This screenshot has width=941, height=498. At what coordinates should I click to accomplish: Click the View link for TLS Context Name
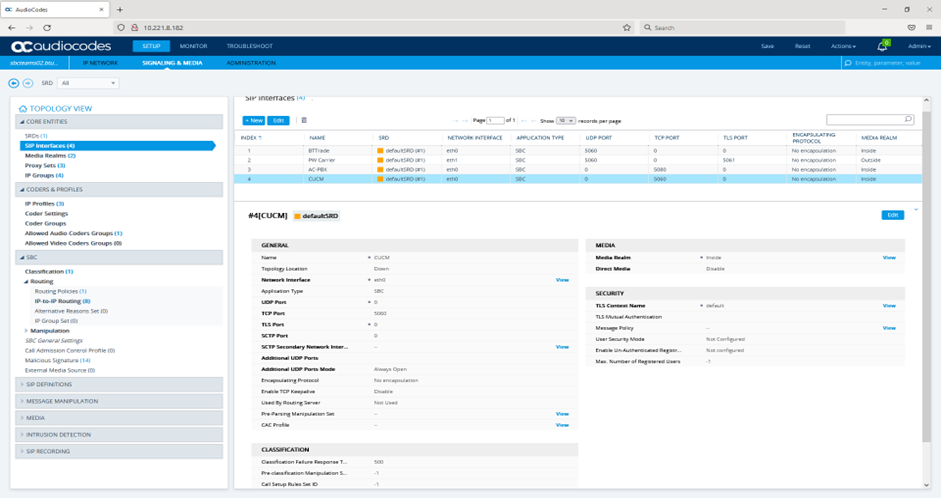[889, 306]
